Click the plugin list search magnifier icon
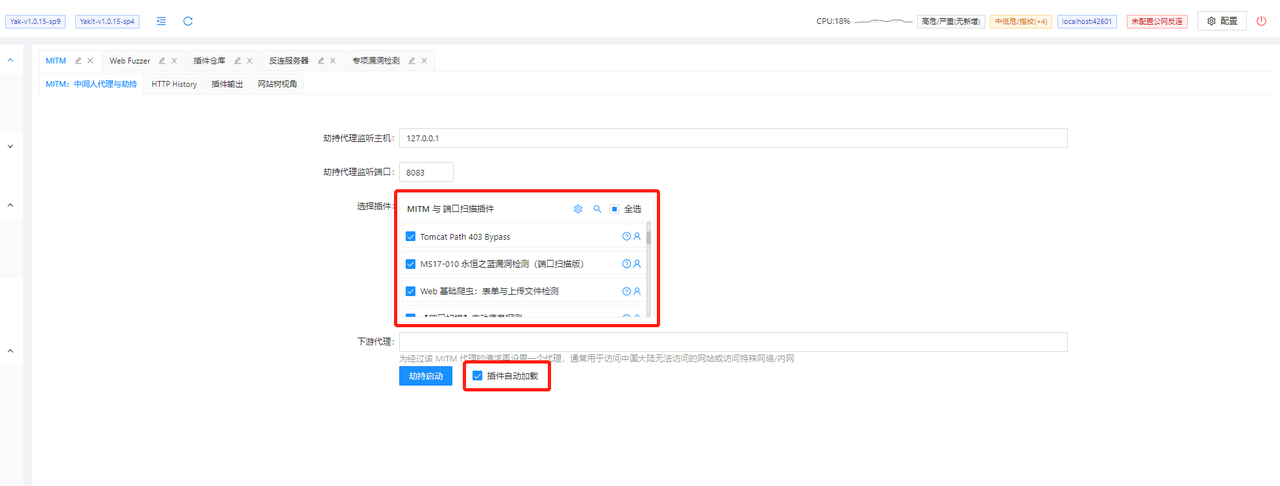1280x486 pixels. pos(597,209)
